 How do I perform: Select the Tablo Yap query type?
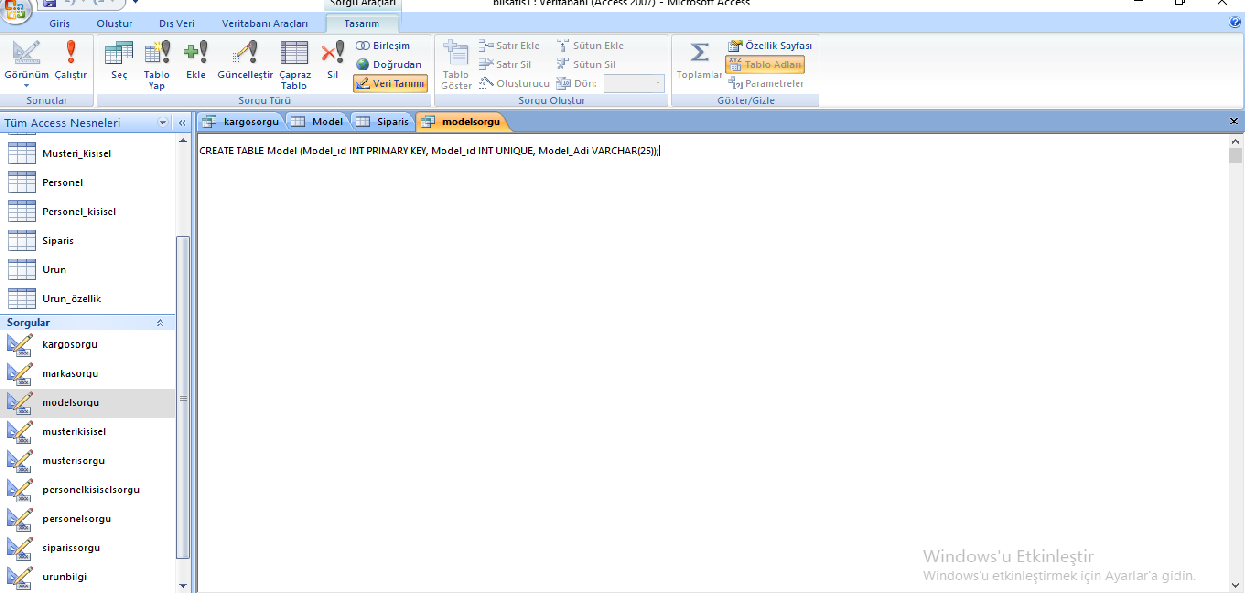pos(157,64)
